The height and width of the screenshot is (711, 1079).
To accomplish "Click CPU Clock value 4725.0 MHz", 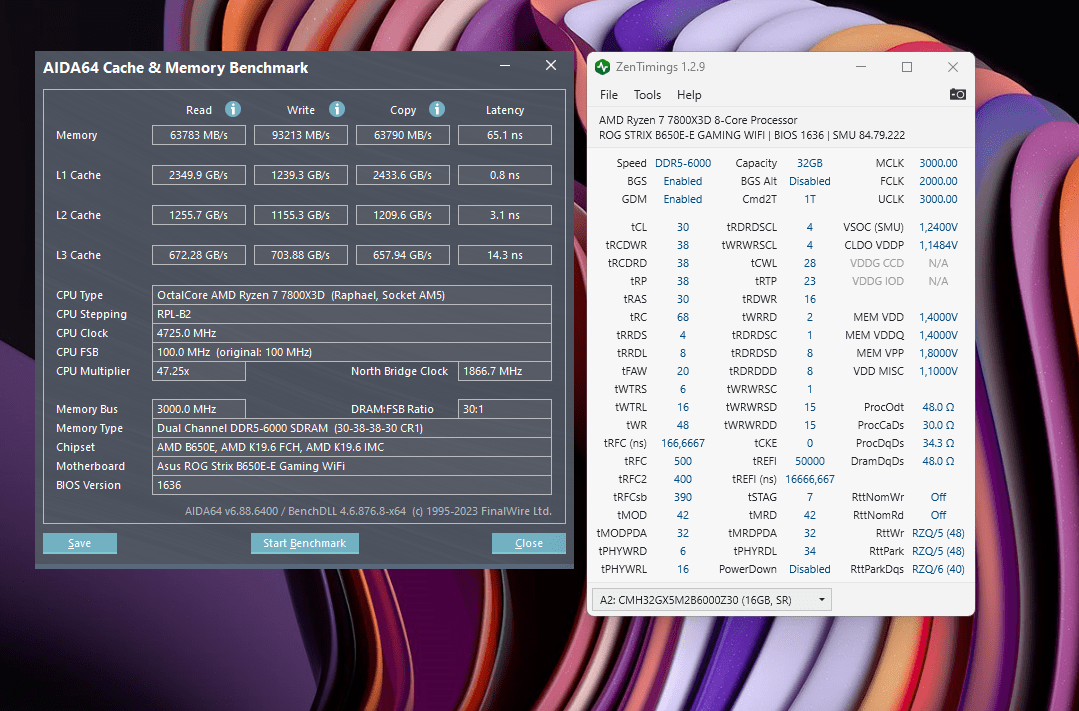I will pos(352,333).
